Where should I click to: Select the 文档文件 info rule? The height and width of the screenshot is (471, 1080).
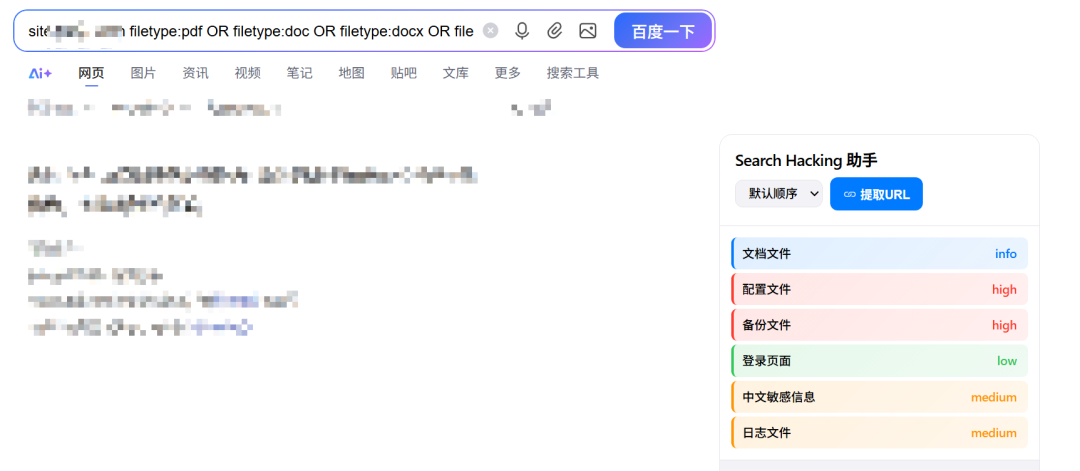coord(880,253)
